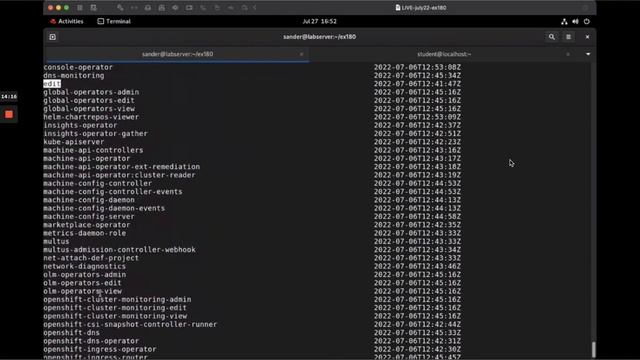Screen dimensions: 640x360
Task: Open virtual machine settings wrench icon
Action: [x=120, y=8]
